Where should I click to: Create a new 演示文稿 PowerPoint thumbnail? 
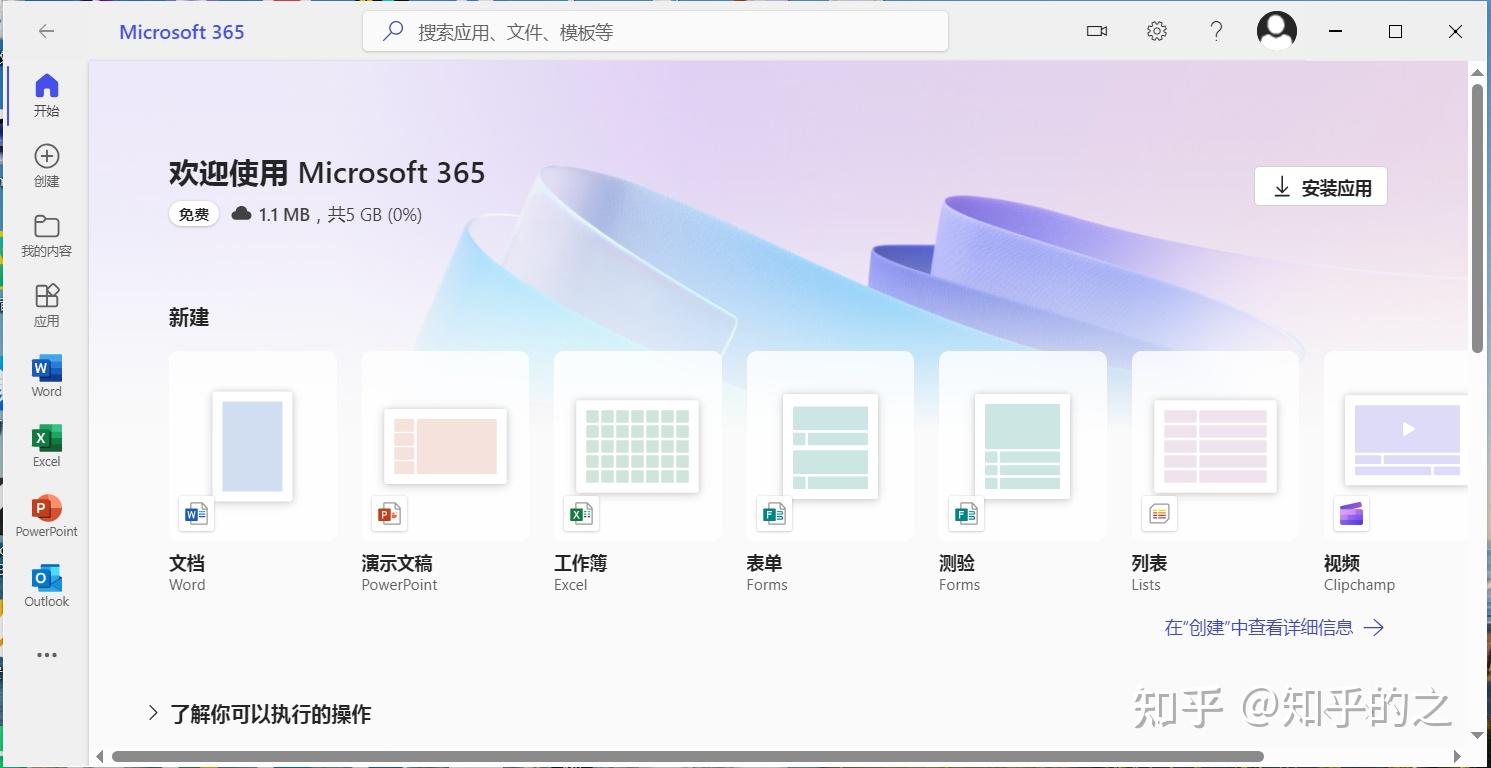(445, 446)
